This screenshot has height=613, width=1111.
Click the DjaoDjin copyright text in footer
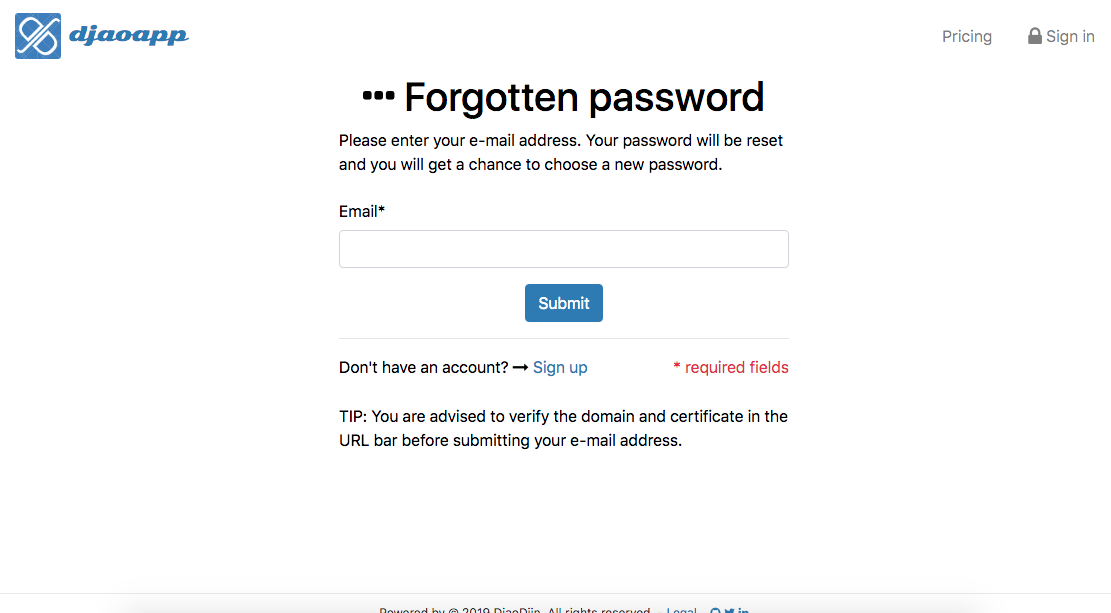coord(514,609)
